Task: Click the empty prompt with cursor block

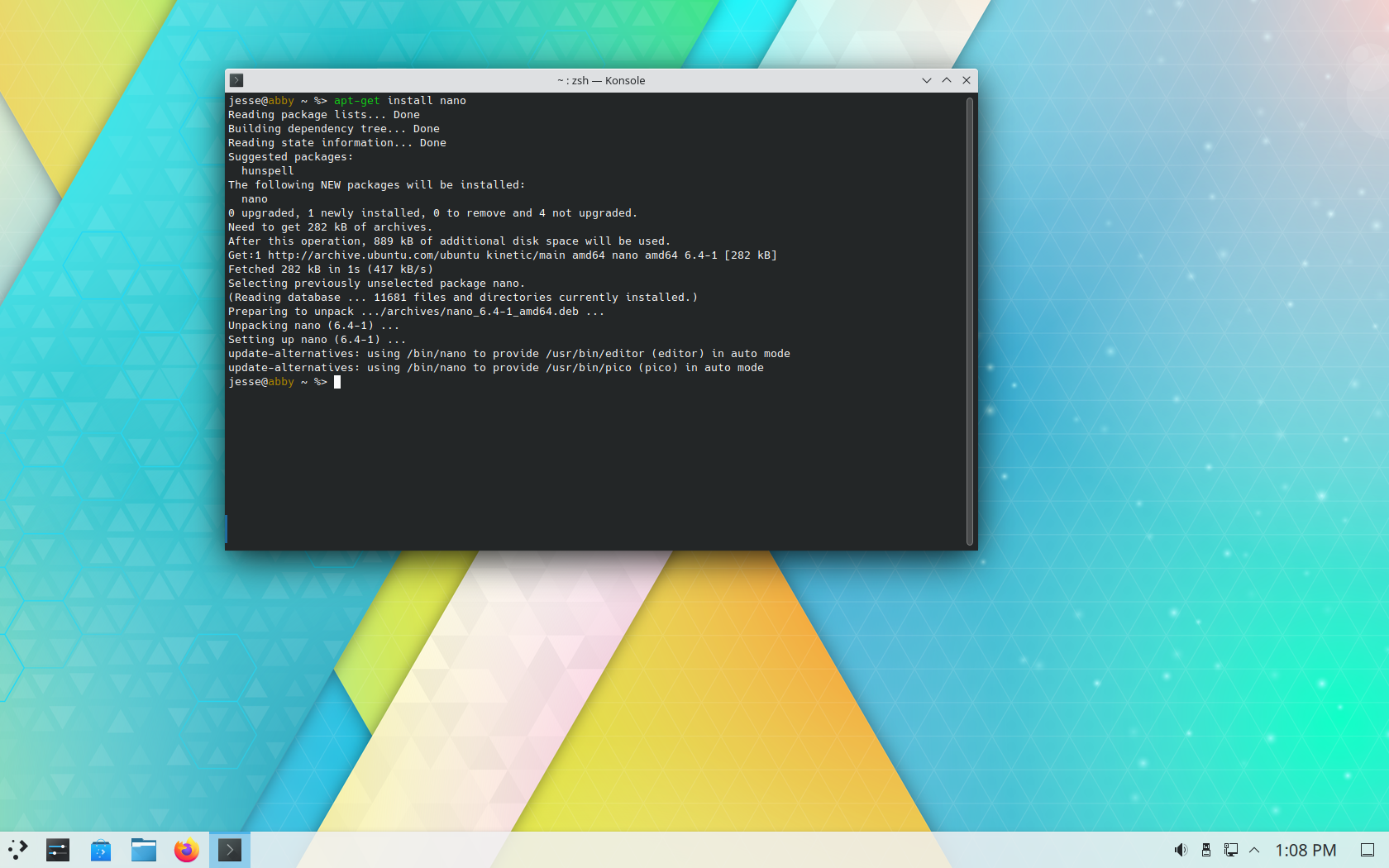Action: tap(284, 382)
